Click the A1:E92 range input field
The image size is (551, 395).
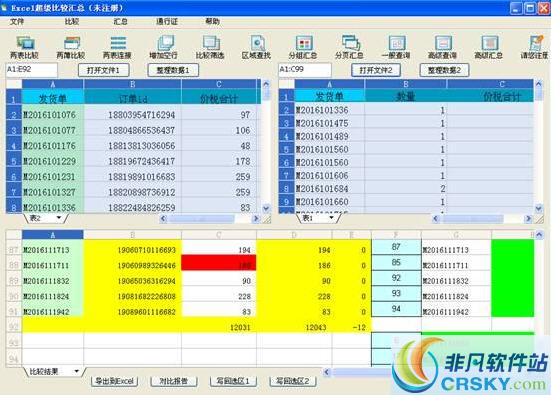coord(31,70)
